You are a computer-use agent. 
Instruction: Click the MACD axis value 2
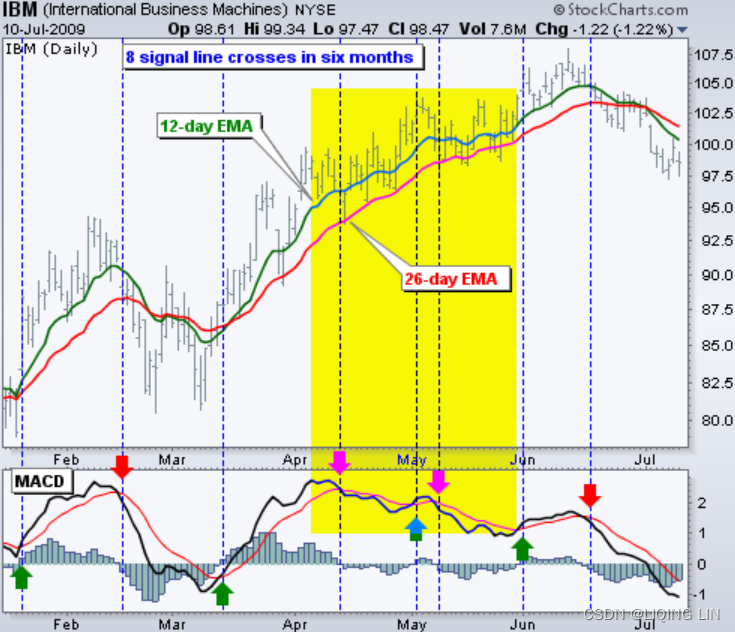coord(702,504)
